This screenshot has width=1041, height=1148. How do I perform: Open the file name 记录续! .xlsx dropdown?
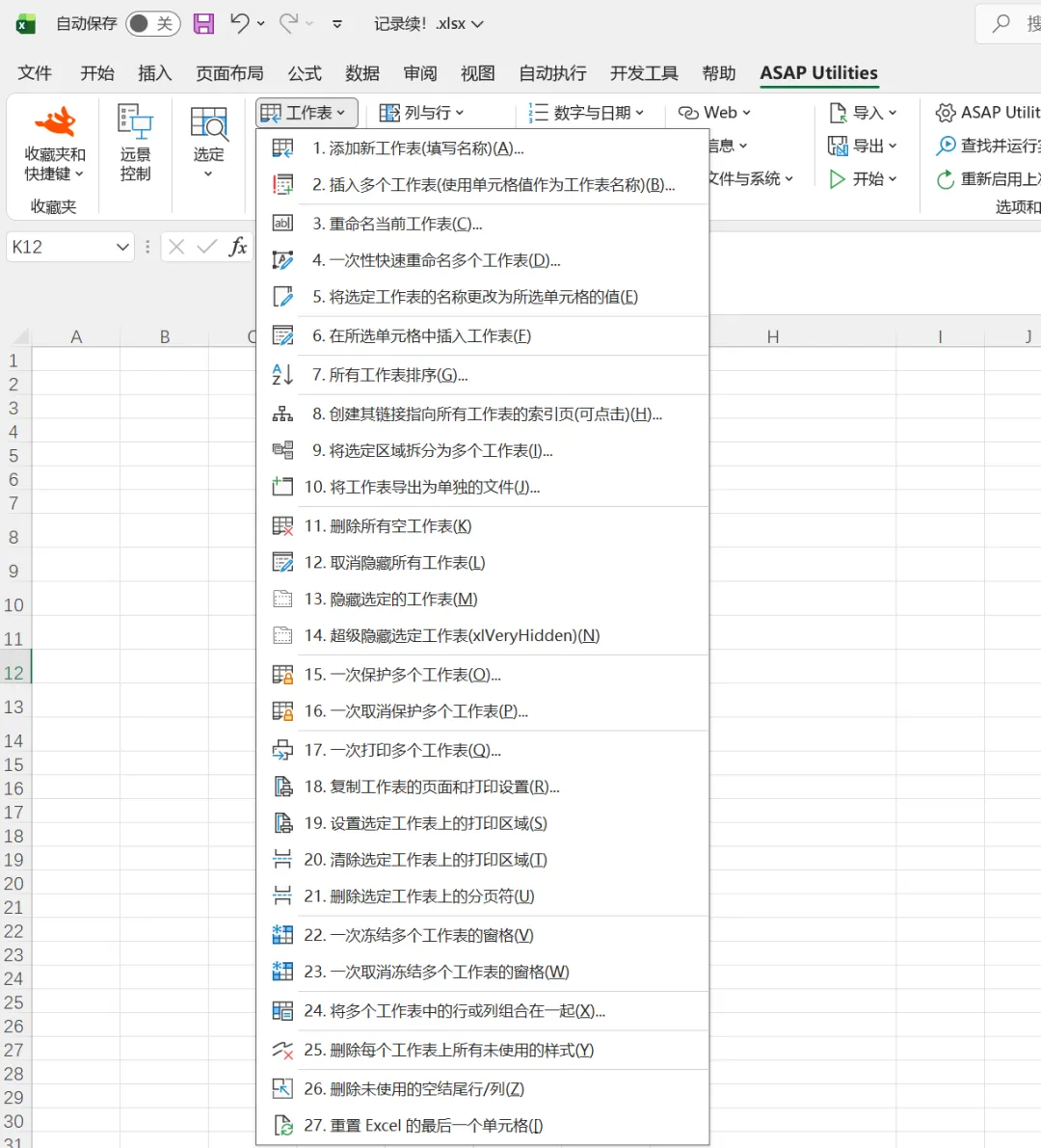point(429,23)
